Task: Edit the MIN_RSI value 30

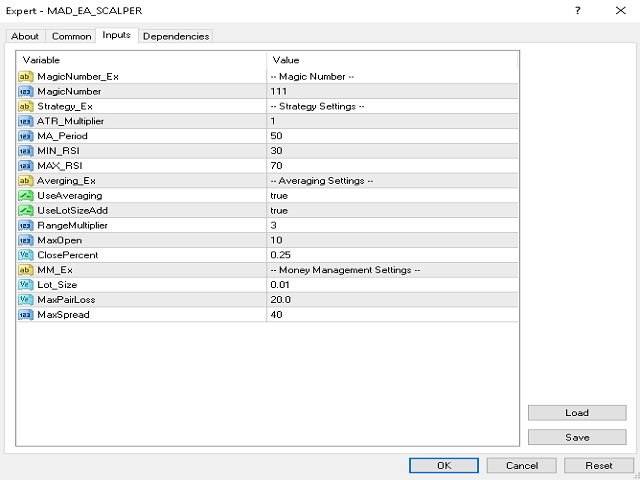Action: (x=392, y=151)
